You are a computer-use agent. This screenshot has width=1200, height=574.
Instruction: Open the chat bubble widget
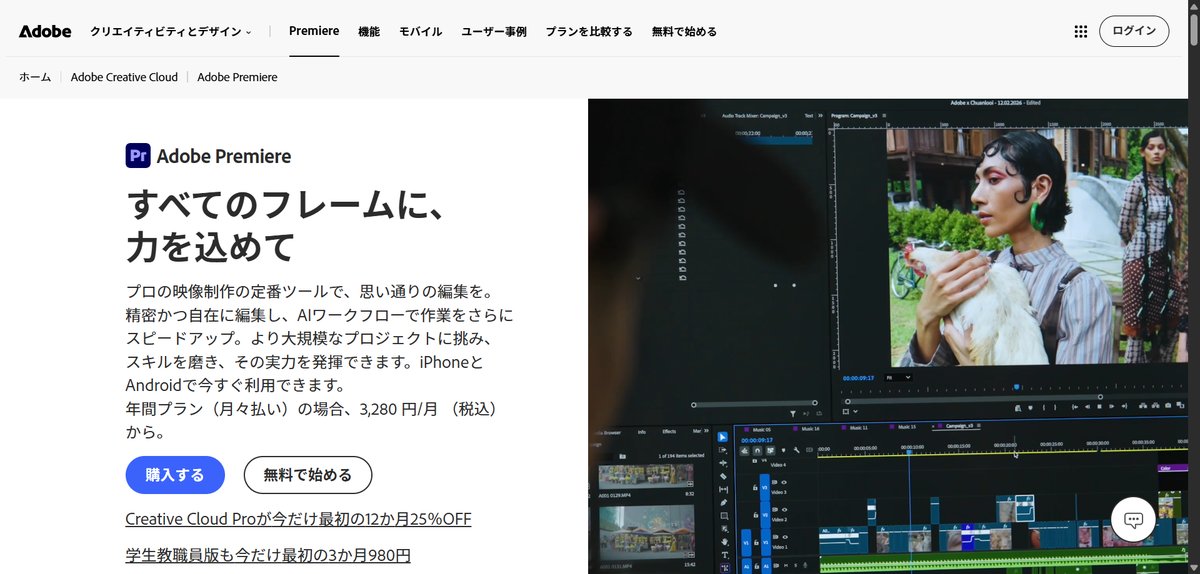(1133, 519)
